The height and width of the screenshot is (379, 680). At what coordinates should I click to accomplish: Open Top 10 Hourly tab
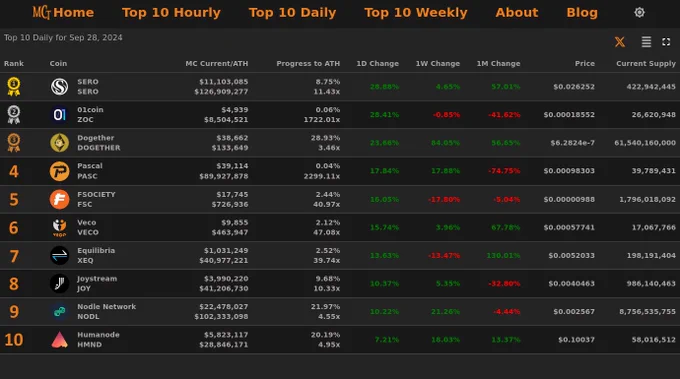coord(171,13)
